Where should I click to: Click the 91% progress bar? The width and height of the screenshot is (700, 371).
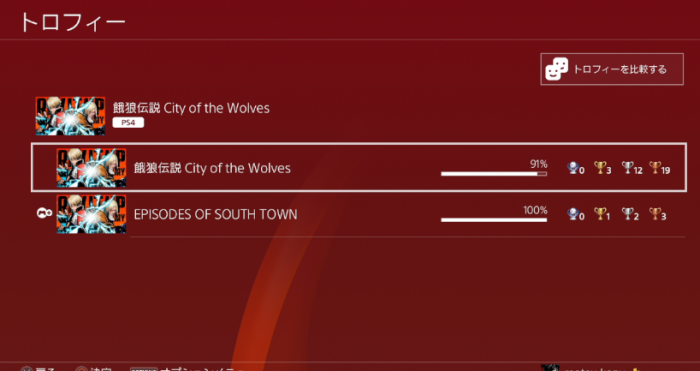[x=494, y=174]
